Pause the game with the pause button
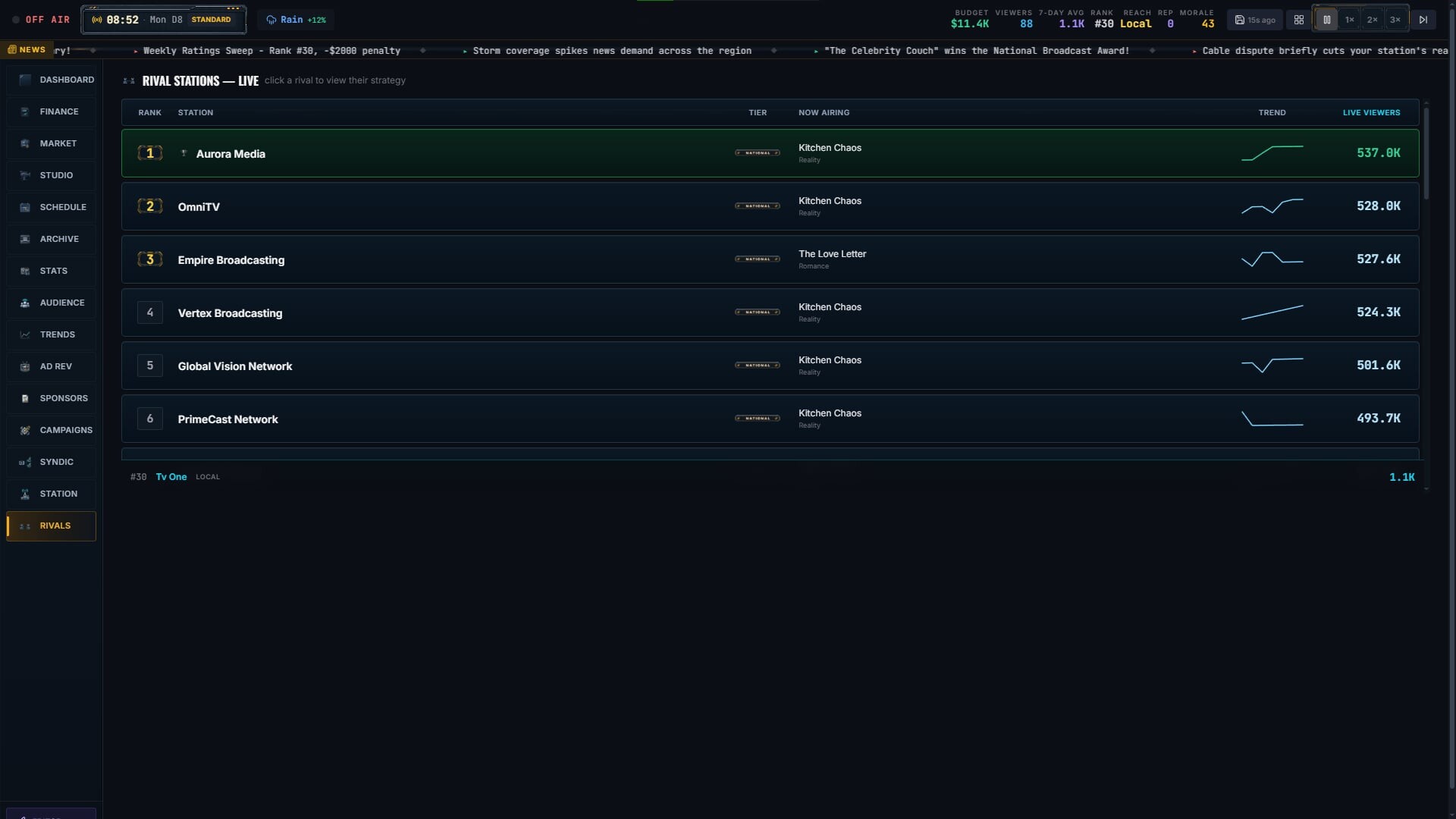Image resolution: width=1456 pixels, height=819 pixels. coord(1326,20)
